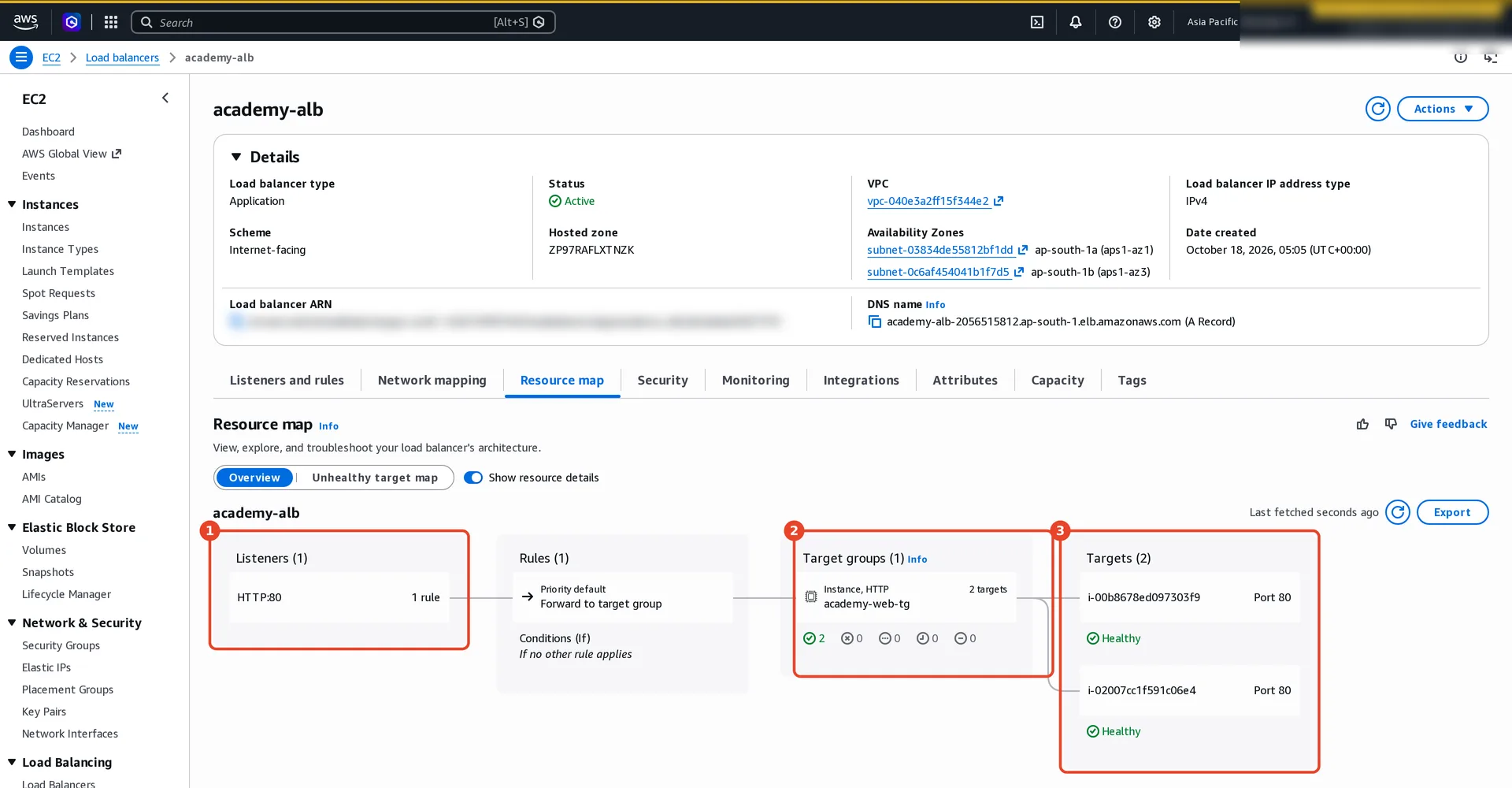Screen dimensions: 1512x788
Task: Refresh the resource map
Action: coord(1398,512)
